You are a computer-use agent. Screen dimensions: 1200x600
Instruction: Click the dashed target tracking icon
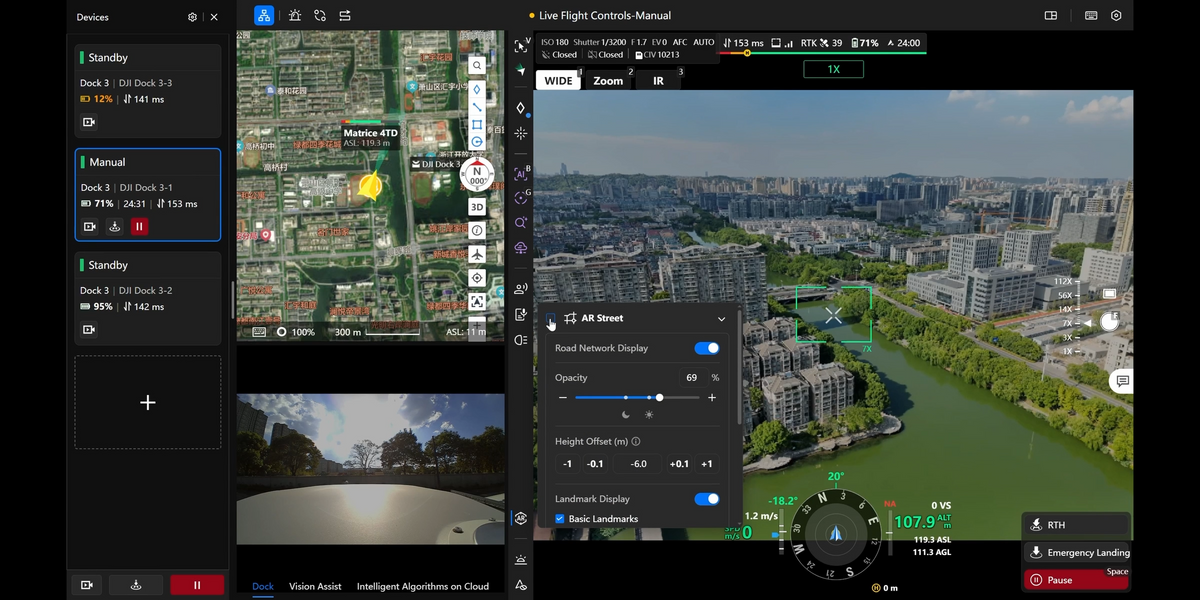coord(520,198)
